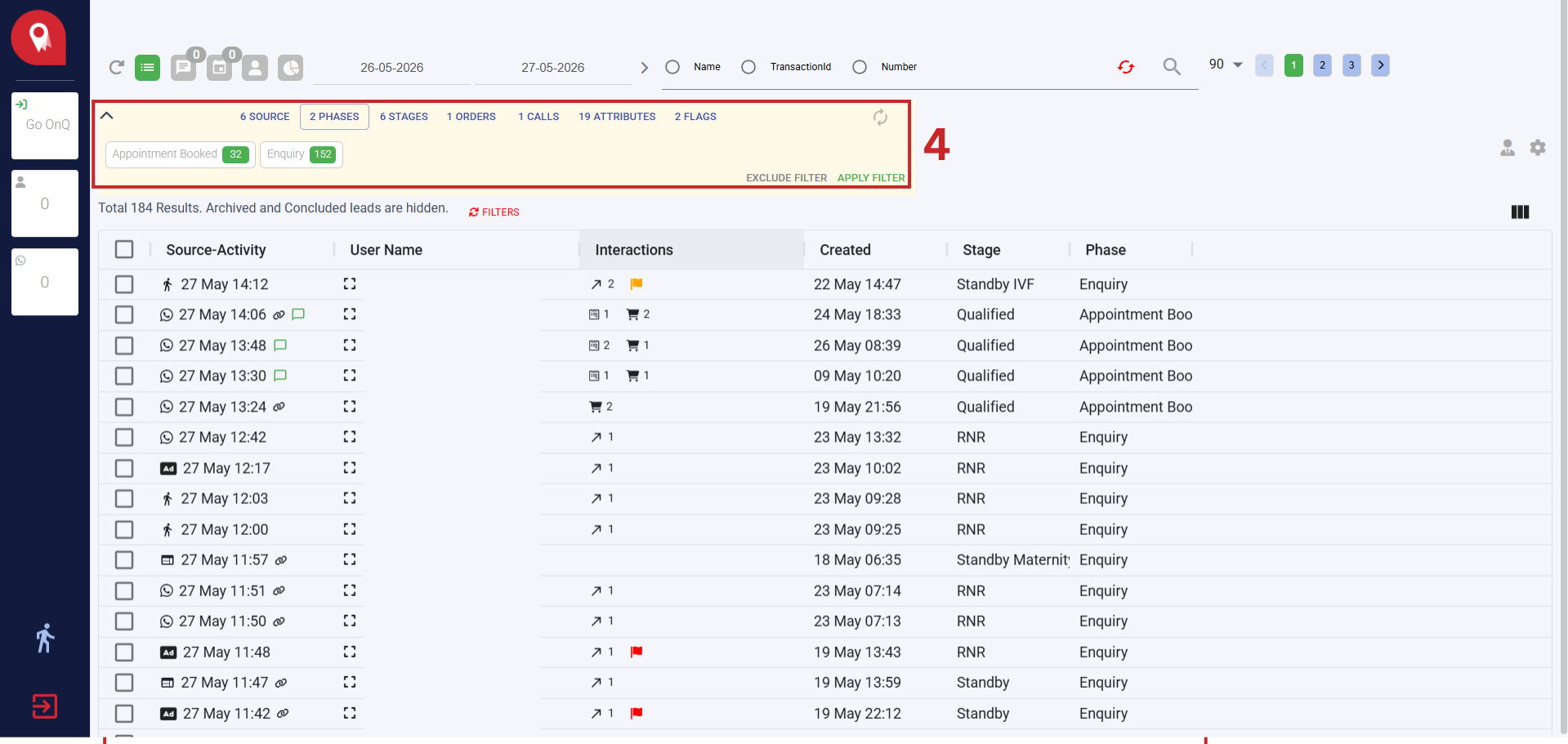Click the magnifier search icon
The image size is (1568, 744).
(1172, 67)
